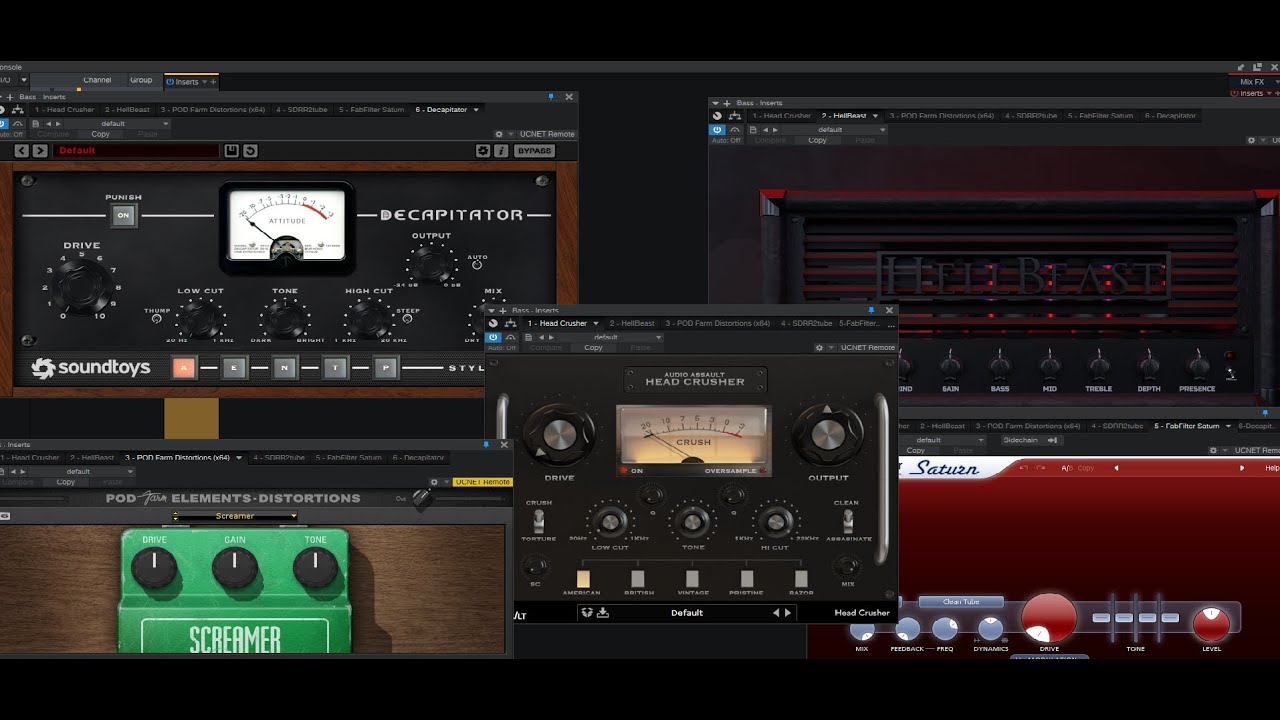
Task: Open '1 - Head Crusher' tab dropdown arrow
Action: pyautogui.click(x=596, y=323)
